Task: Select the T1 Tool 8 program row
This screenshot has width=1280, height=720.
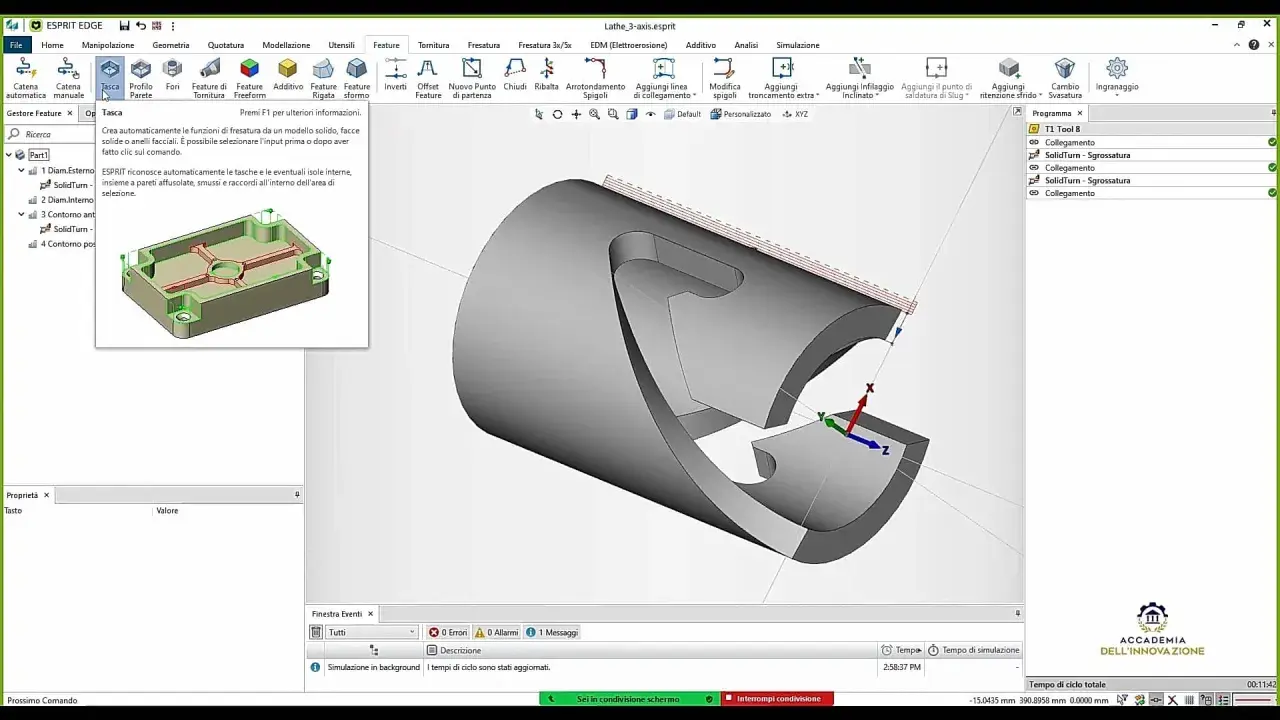Action: (1152, 129)
